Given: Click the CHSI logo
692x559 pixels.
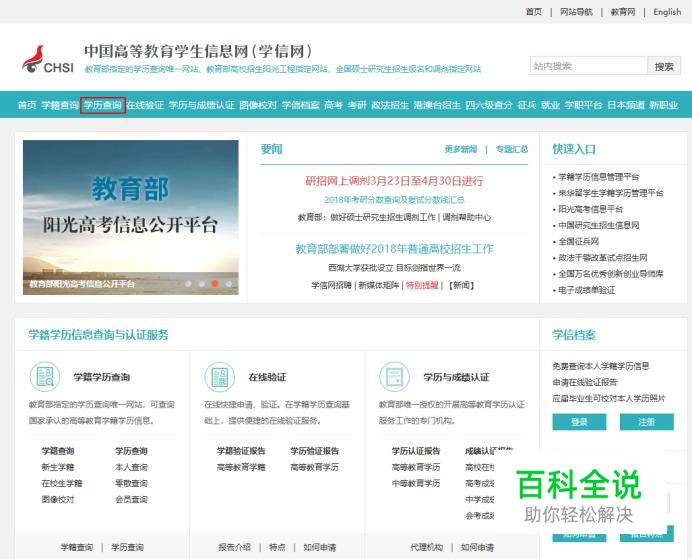Looking at the screenshot, I should 48,60.
